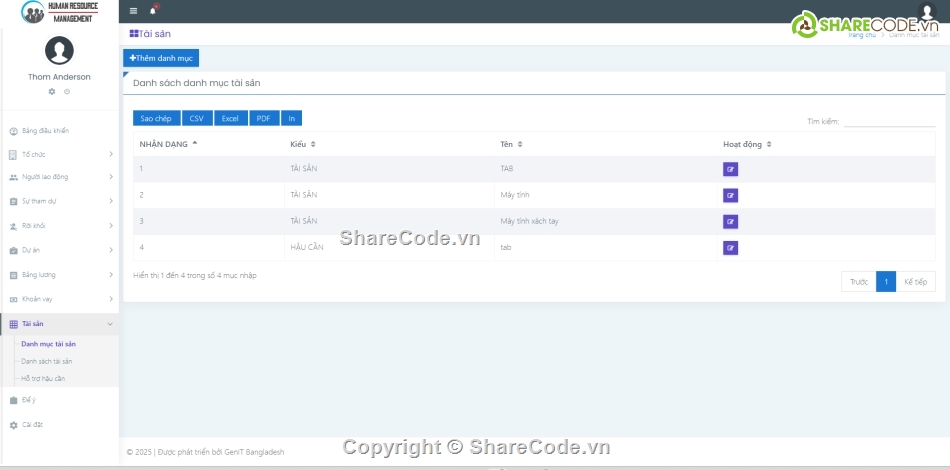Click the Hiển thị 1 đến 4 info text
The width and height of the screenshot is (950, 470).
click(x=195, y=276)
